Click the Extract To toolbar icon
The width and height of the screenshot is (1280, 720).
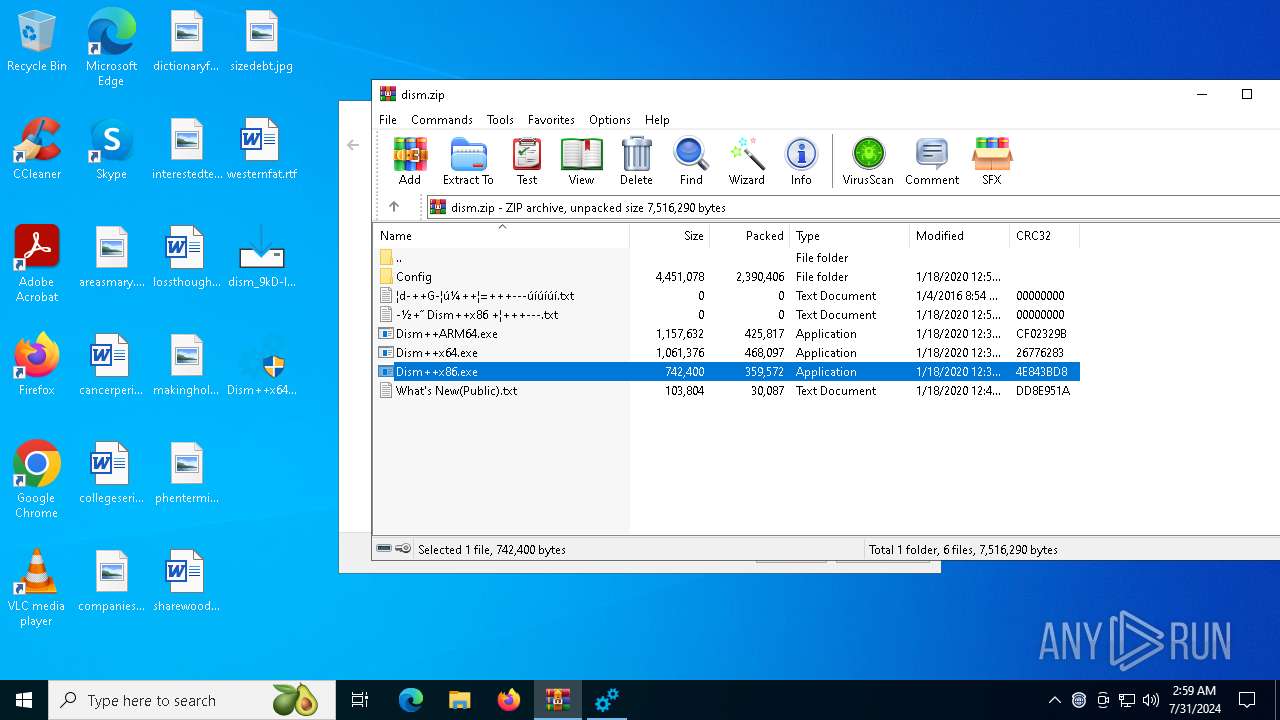point(468,161)
